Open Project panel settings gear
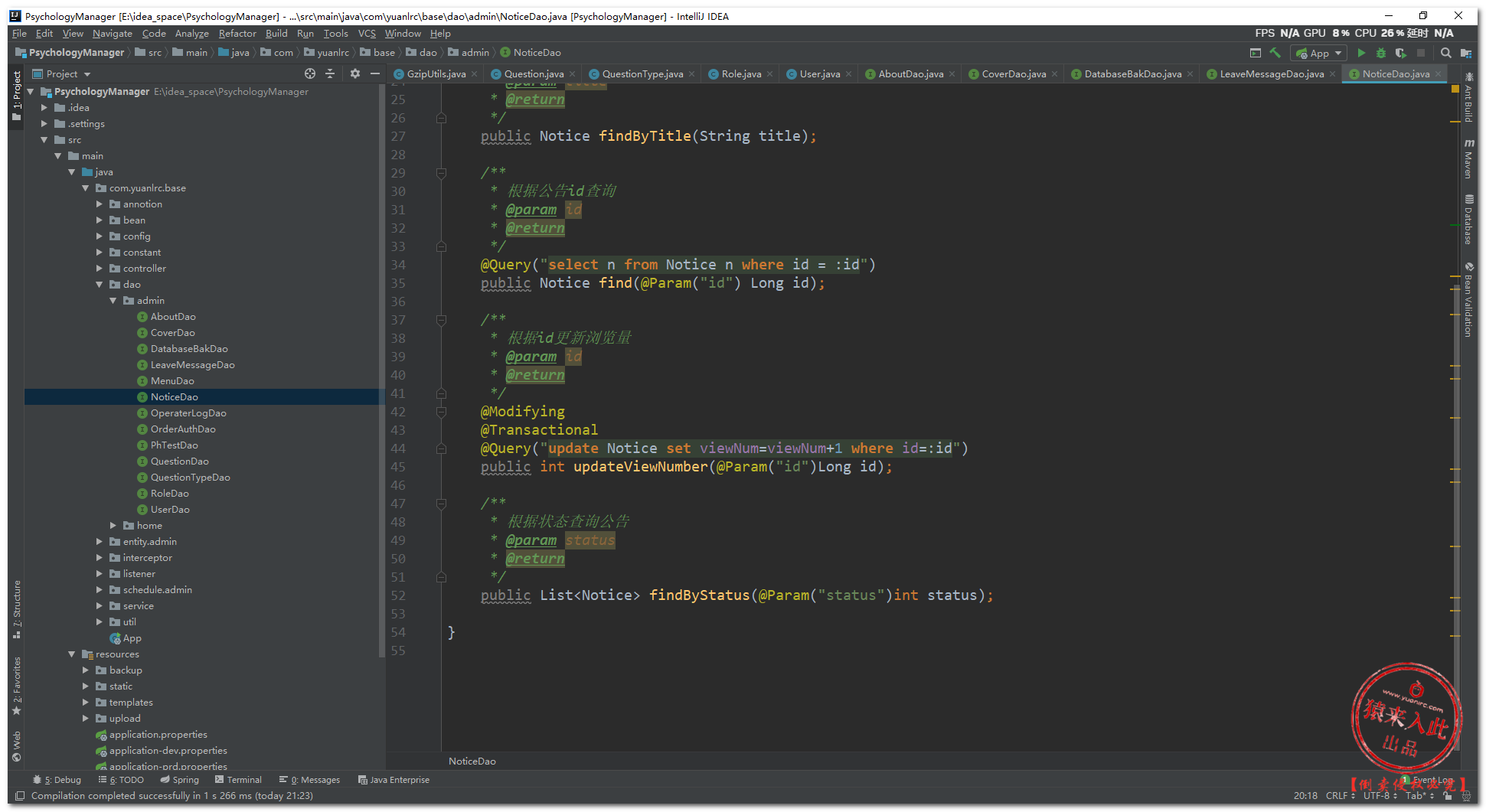 coord(354,73)
